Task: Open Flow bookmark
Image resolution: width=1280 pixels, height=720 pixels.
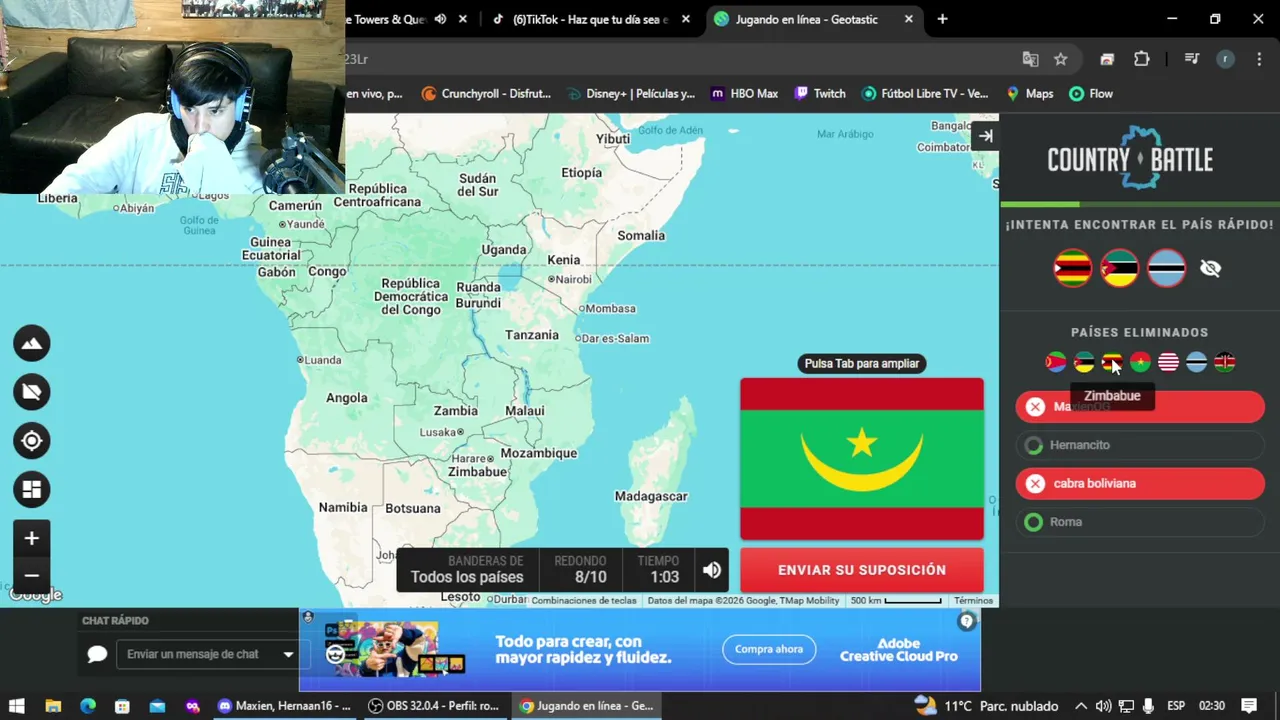Action: 1091,94
